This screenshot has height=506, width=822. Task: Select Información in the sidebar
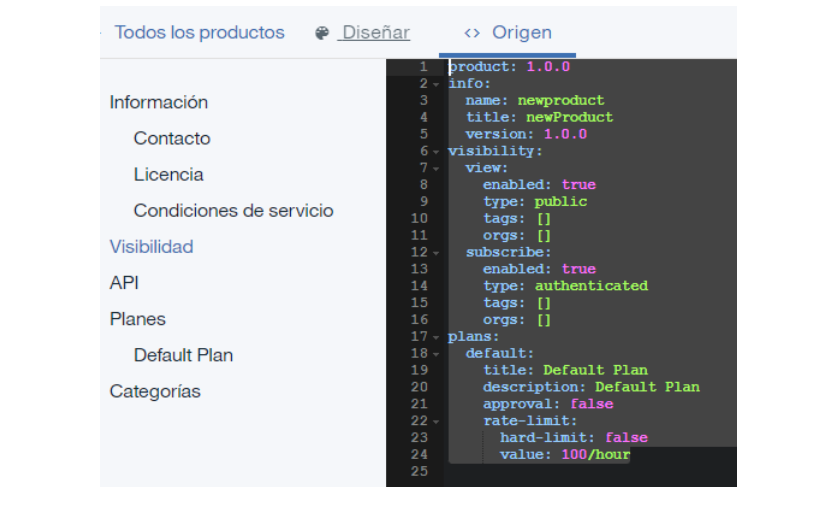(x=159, y=102)
